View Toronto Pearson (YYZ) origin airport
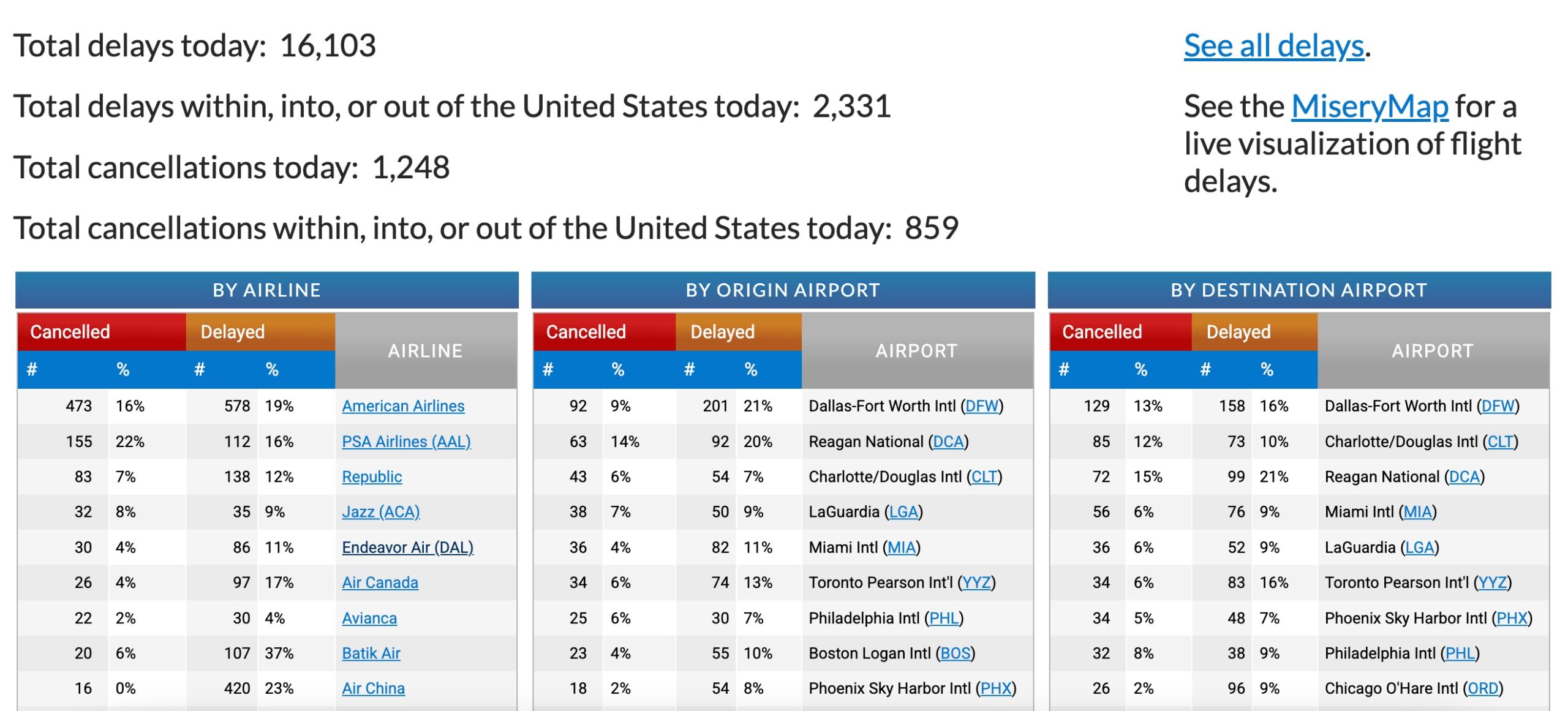The image size is (1568, 711). tap(977, 582)
